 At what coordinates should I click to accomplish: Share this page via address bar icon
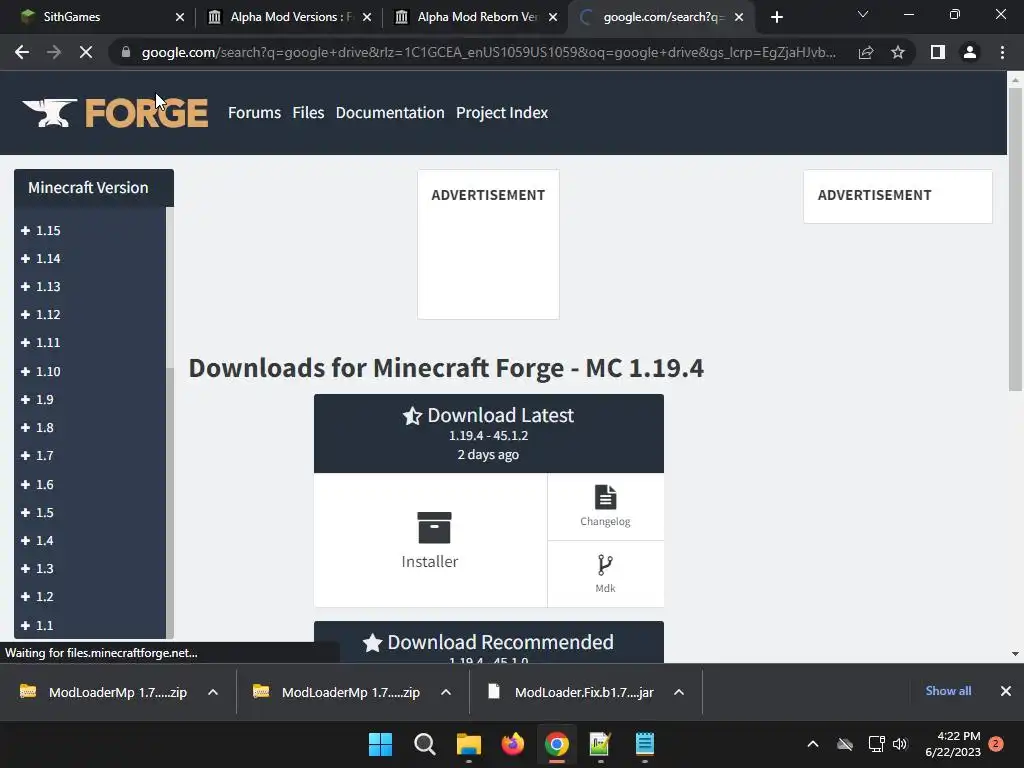(866, 52)
